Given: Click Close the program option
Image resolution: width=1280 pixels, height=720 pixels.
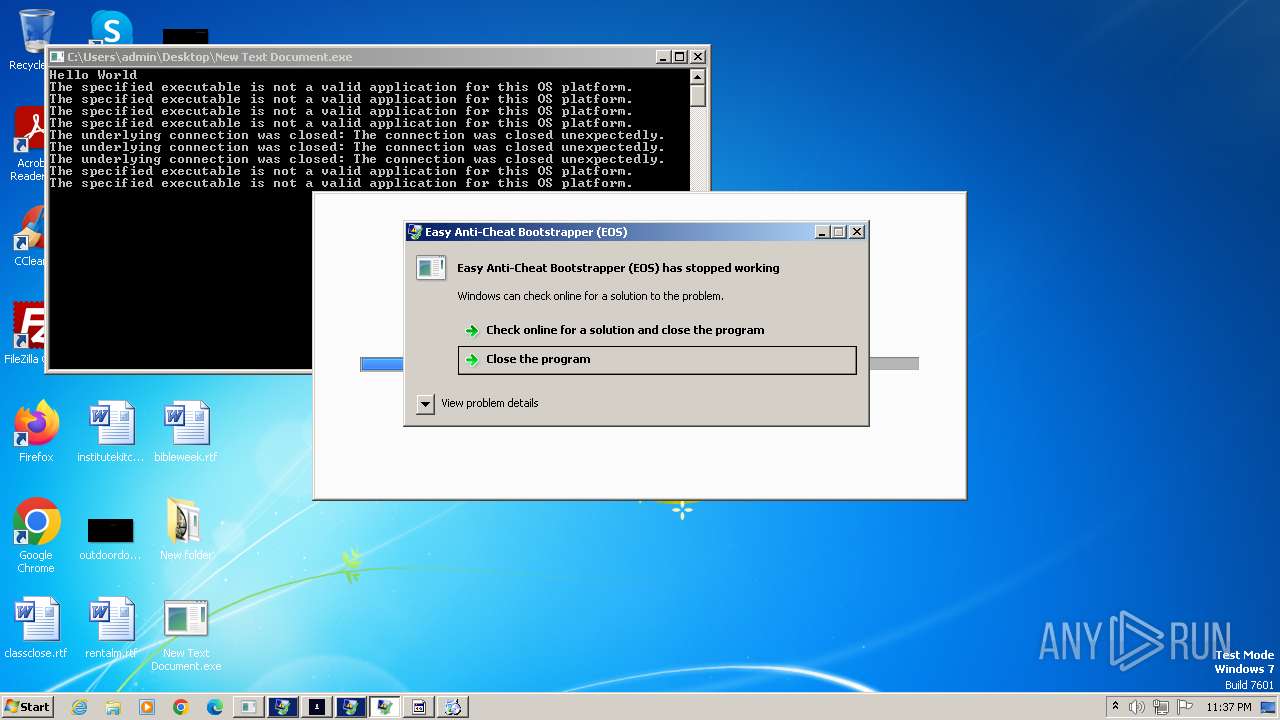Looking at the screenshot, I should (x=657, y=360).
